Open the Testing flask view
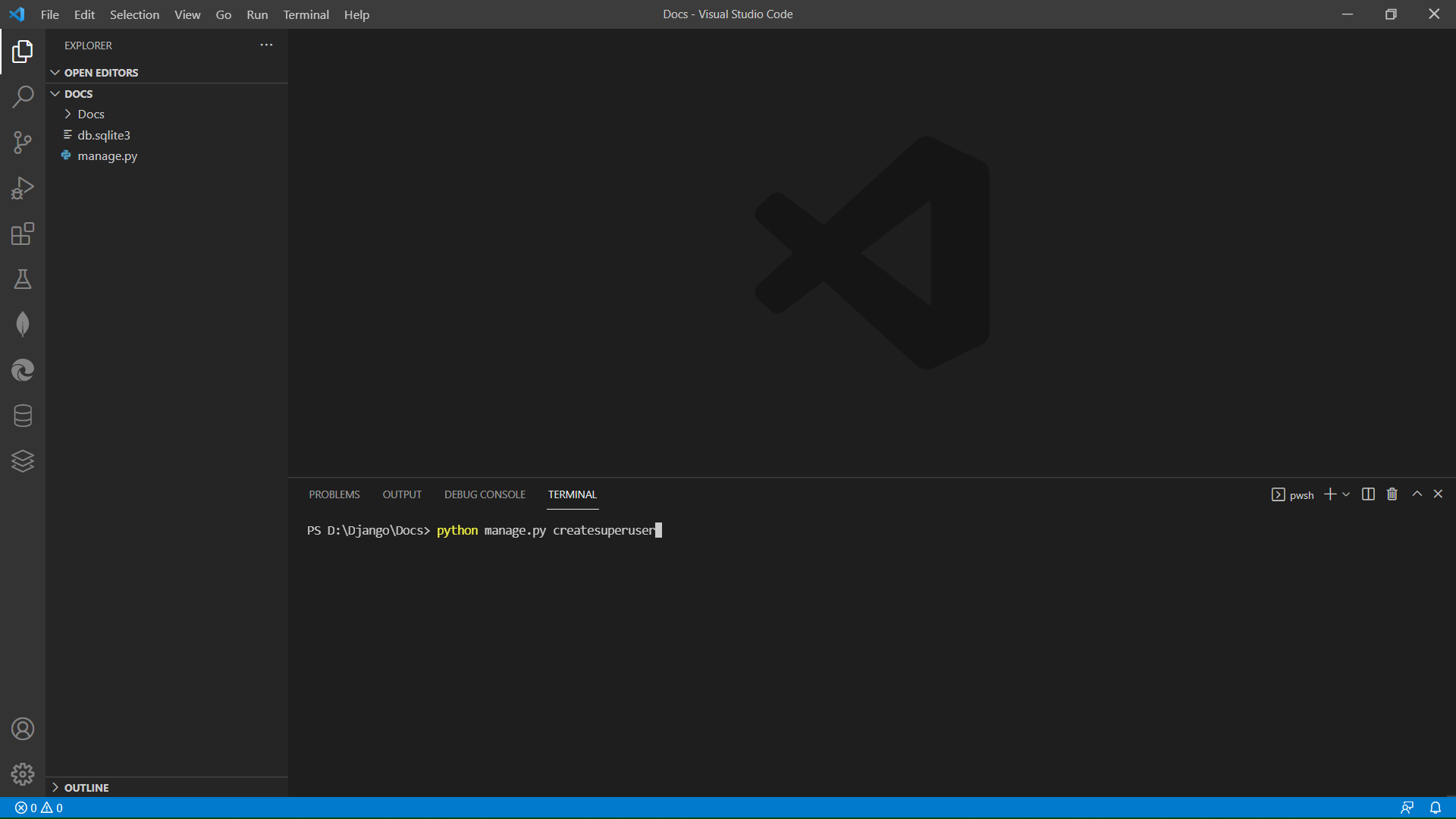1456x819 pixels. point(23,279)
